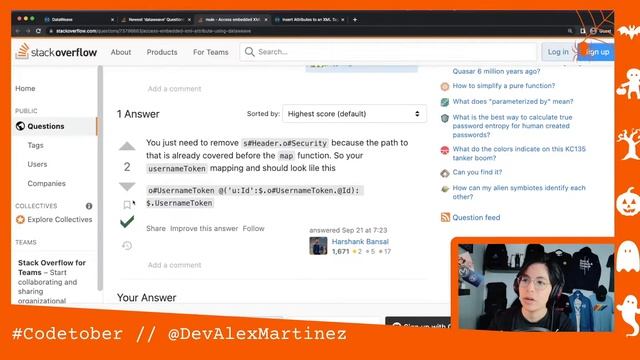Click the Log in button
The width and height of the screenshot is (640, 360).
coord(558,52)
